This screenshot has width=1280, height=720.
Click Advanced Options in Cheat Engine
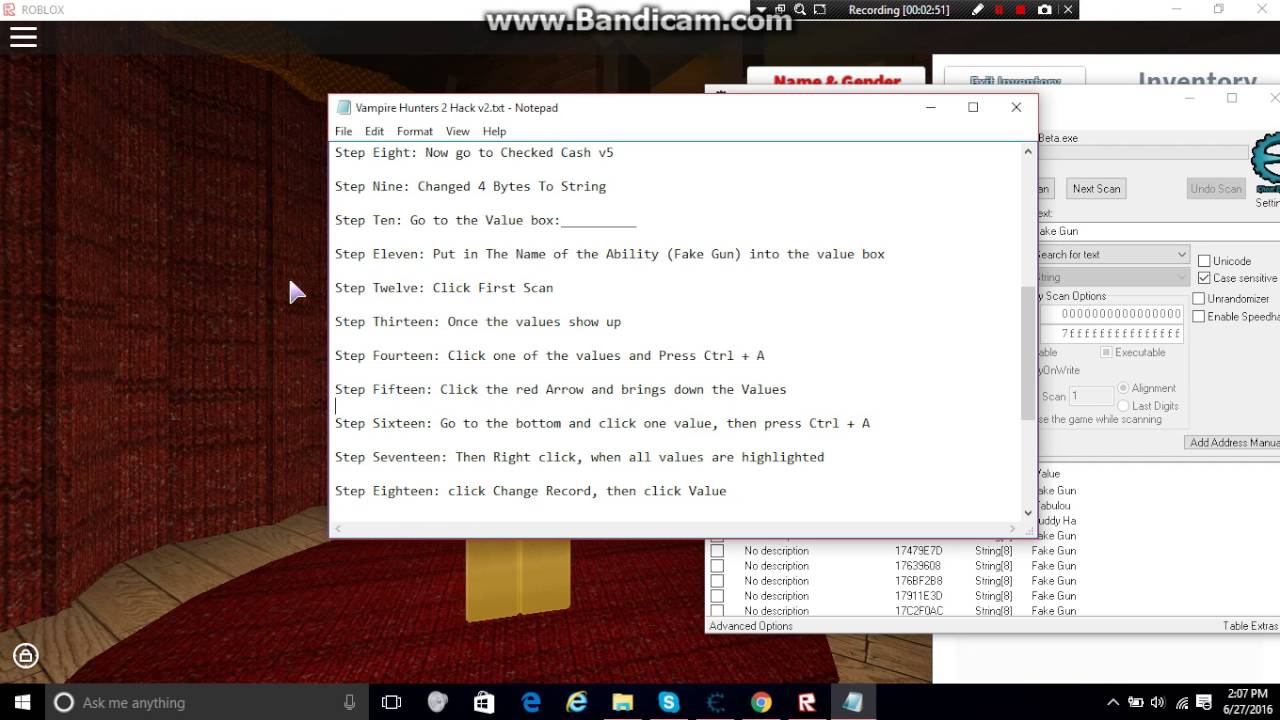pyautogui.click(x=751, y=626)
